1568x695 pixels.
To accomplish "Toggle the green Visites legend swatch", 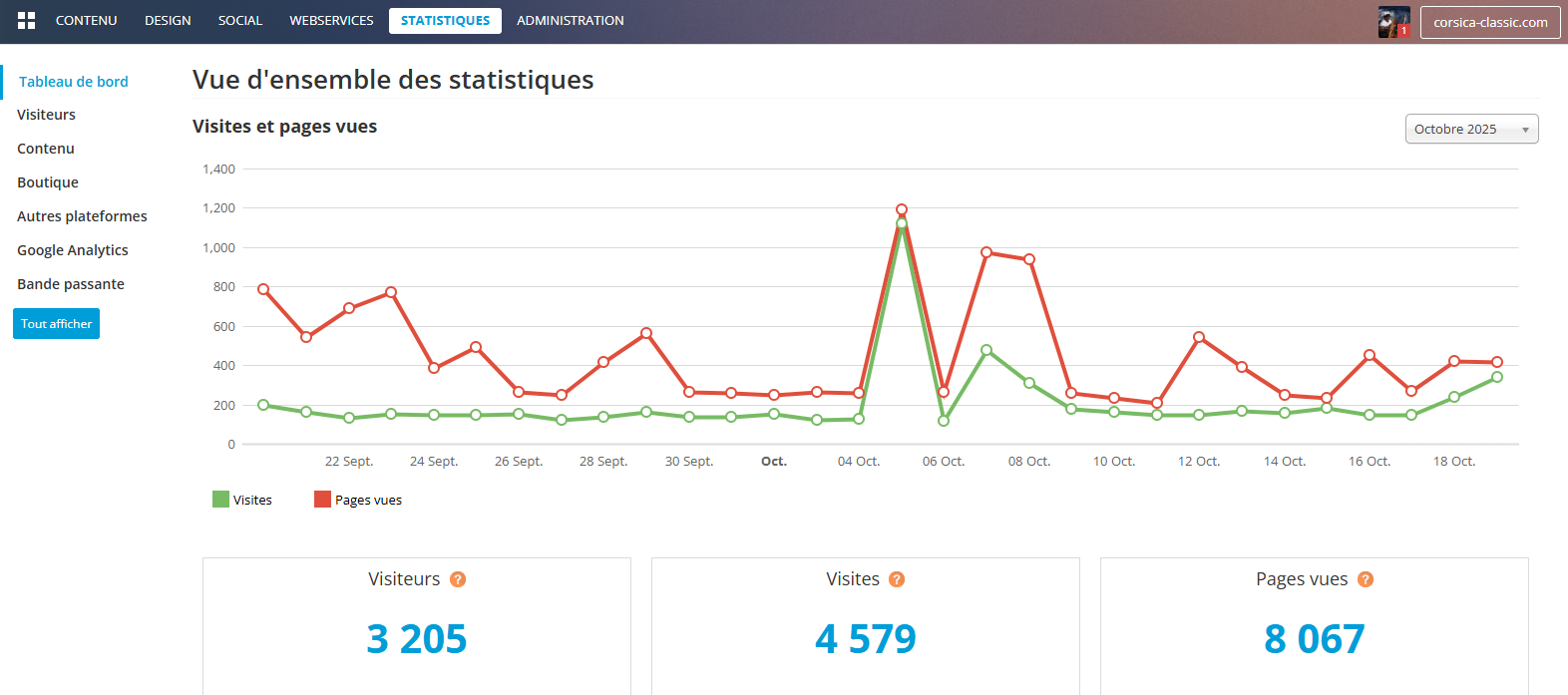I will pos(220,500).
